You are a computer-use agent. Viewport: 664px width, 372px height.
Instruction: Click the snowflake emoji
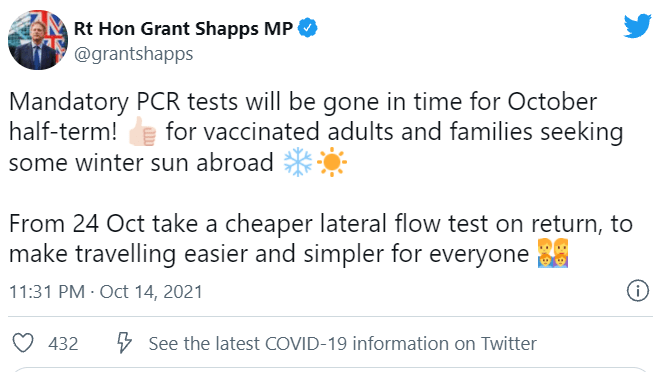(298, 162)
